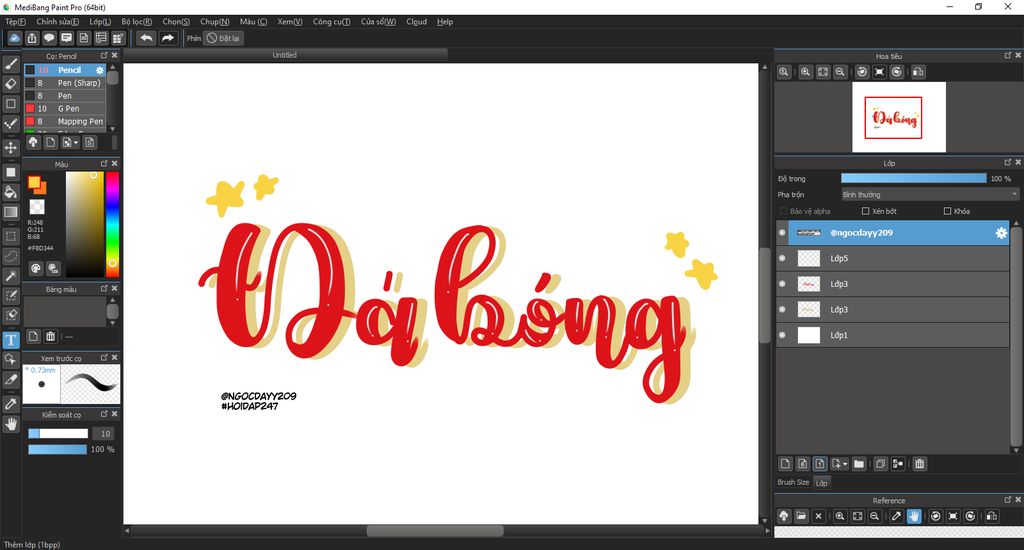Image resolution: width=1024 pixels, height=550 pixels.
Task: Hide the @ngocdayy209 layer
Action: (x=782, y=233)
